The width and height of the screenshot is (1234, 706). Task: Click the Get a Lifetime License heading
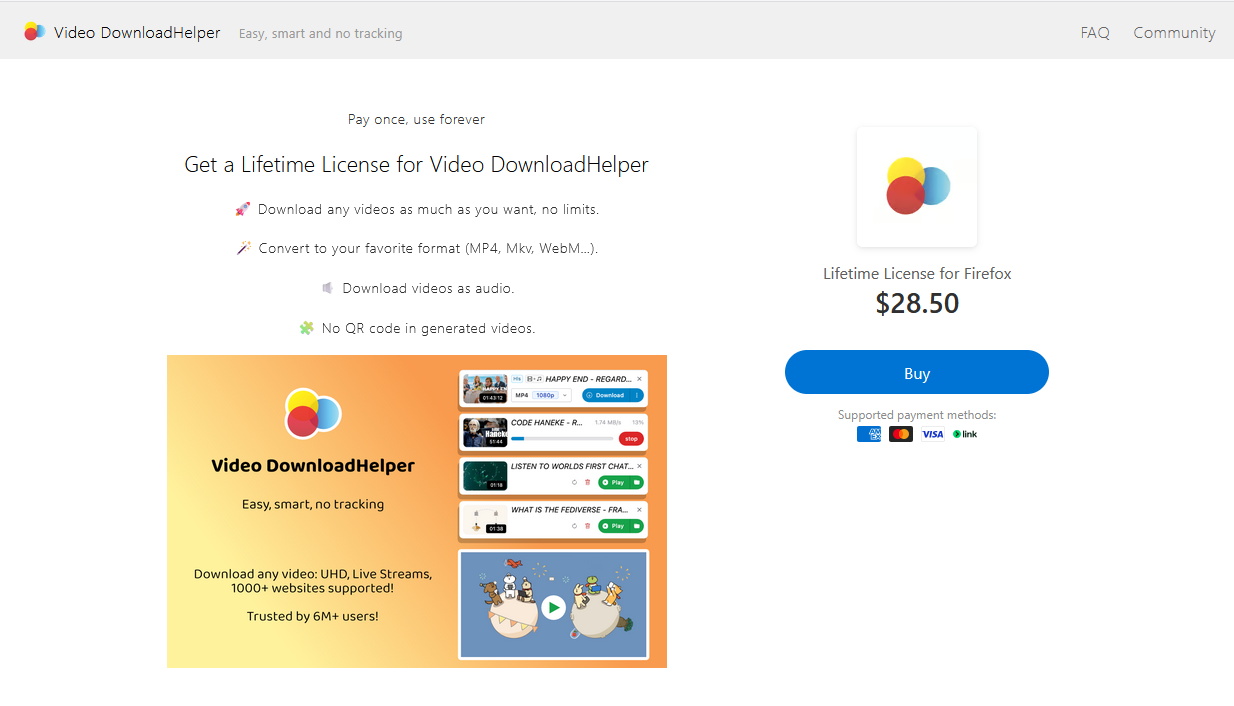pyautogui.click(x=416, y=165)
